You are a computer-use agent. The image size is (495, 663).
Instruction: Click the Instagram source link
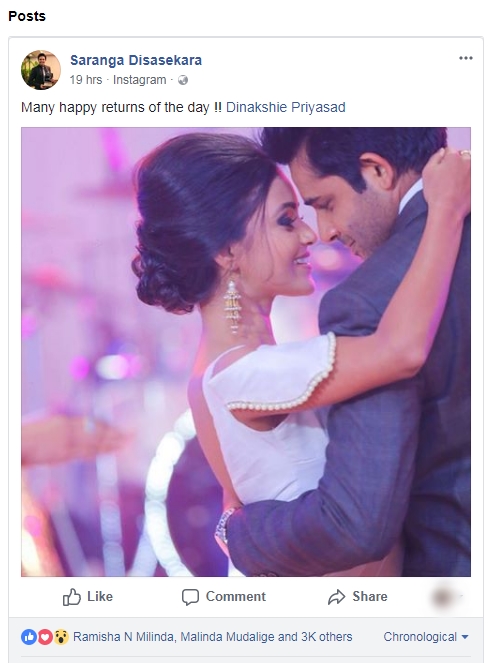click(139, 80)
